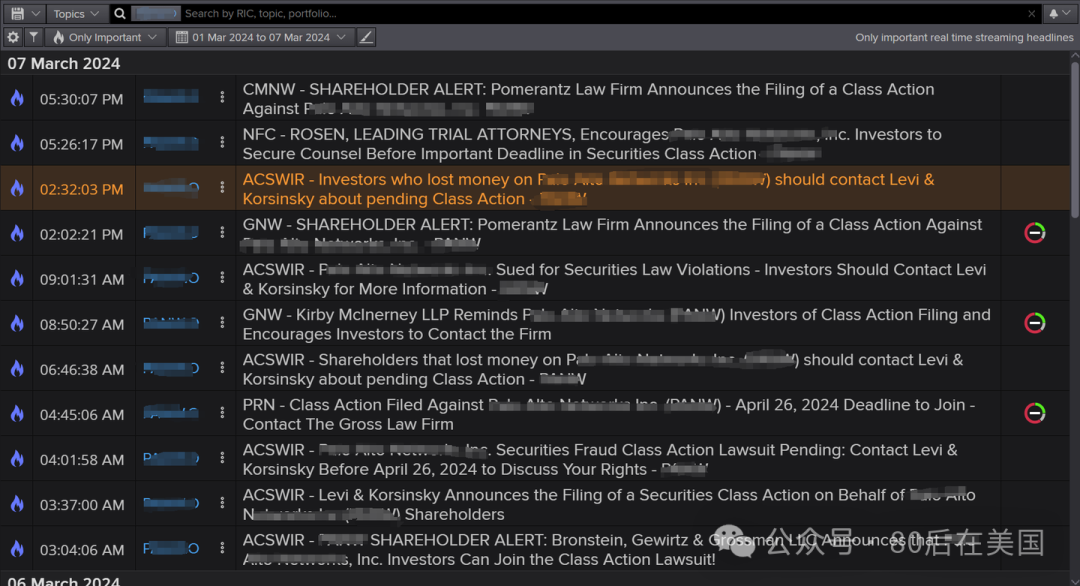
Task: Open the settings gear icon
Action: tap(13, 37)
